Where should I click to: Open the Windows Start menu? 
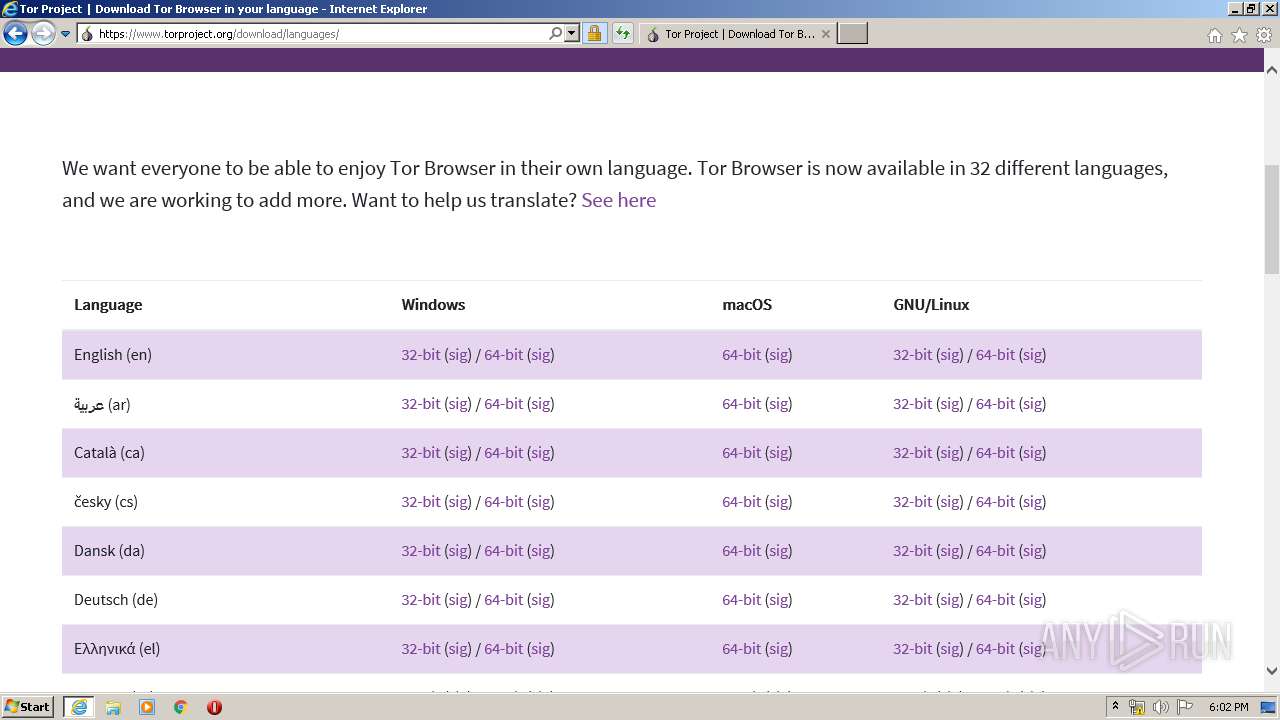28,707
